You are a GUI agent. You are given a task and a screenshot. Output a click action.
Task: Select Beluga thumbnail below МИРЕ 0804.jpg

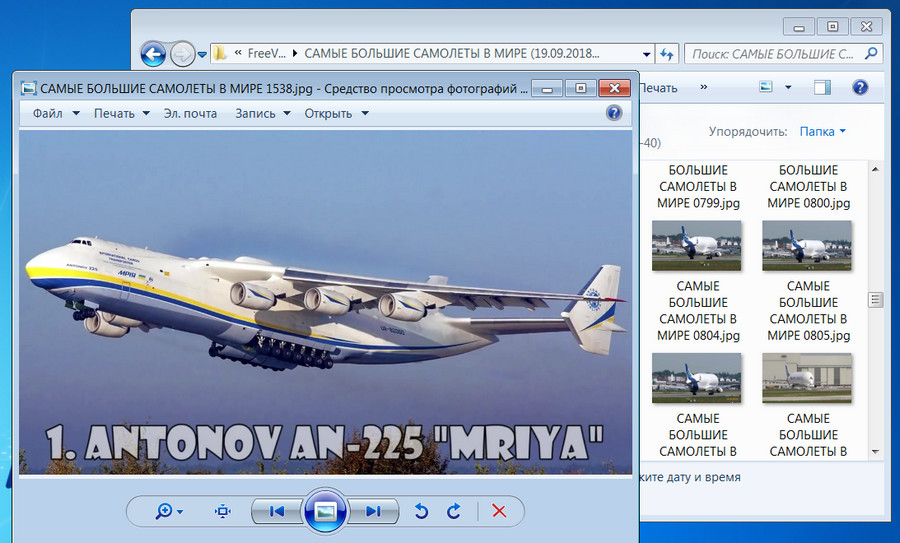click(x=697, y=378)
